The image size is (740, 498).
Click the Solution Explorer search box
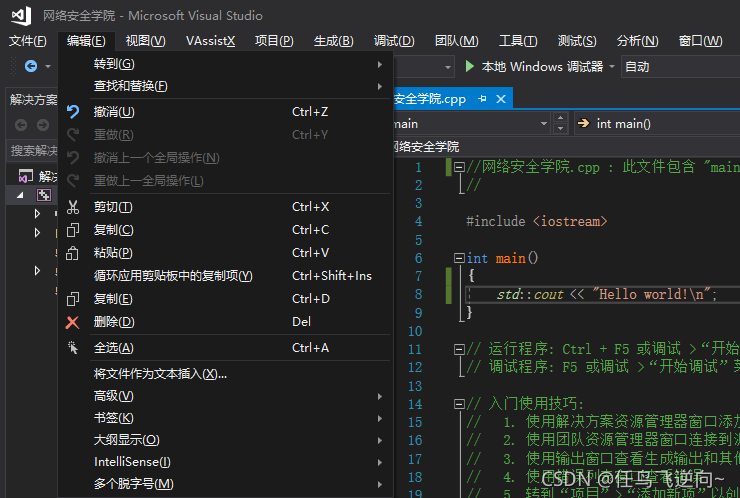coord(33,151)
